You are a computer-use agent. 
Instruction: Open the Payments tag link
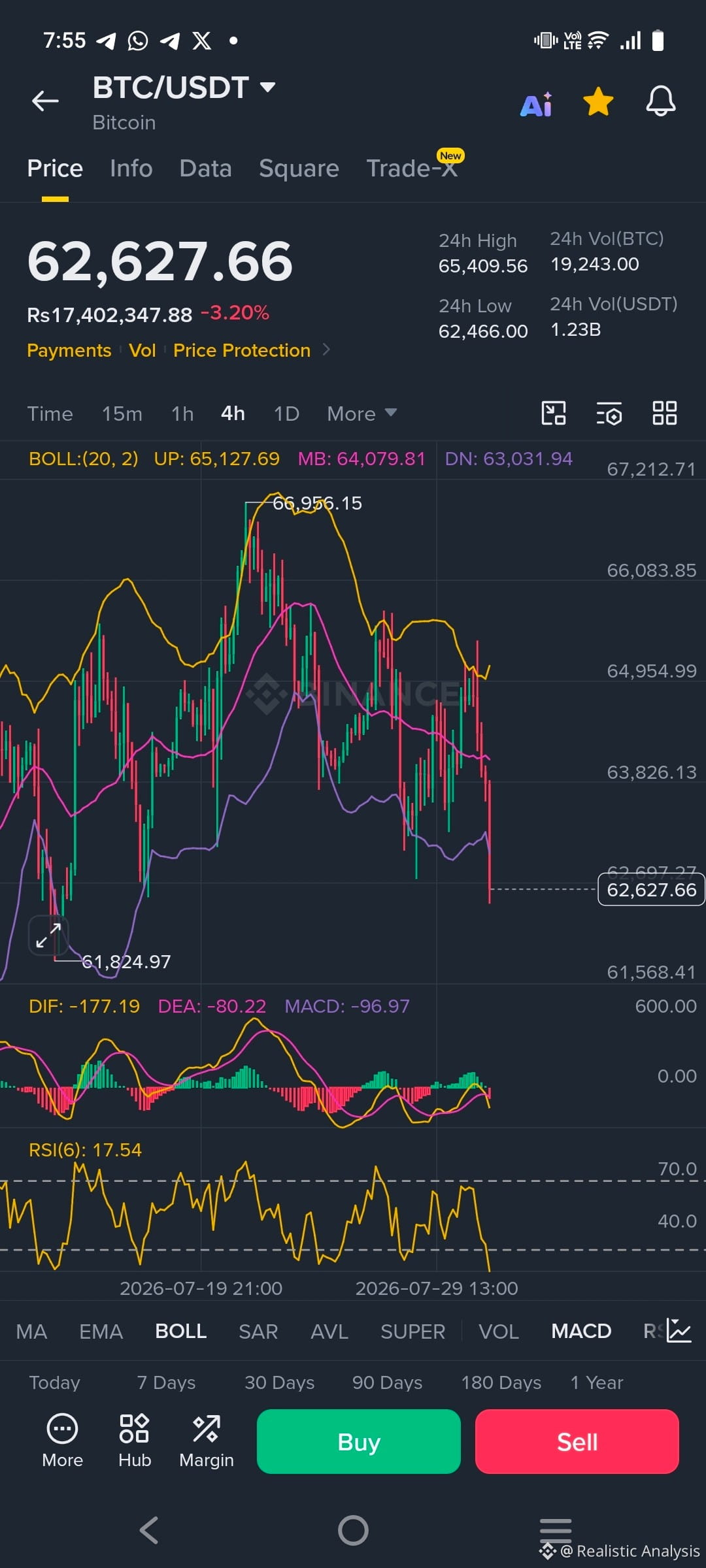coord(69,351)
